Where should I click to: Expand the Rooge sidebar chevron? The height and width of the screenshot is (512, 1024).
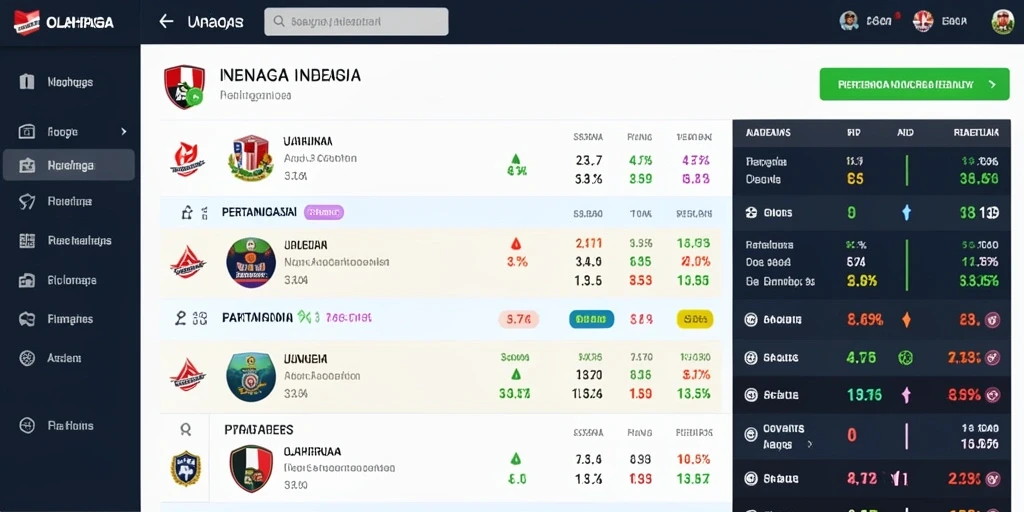(x=124, y=131)
